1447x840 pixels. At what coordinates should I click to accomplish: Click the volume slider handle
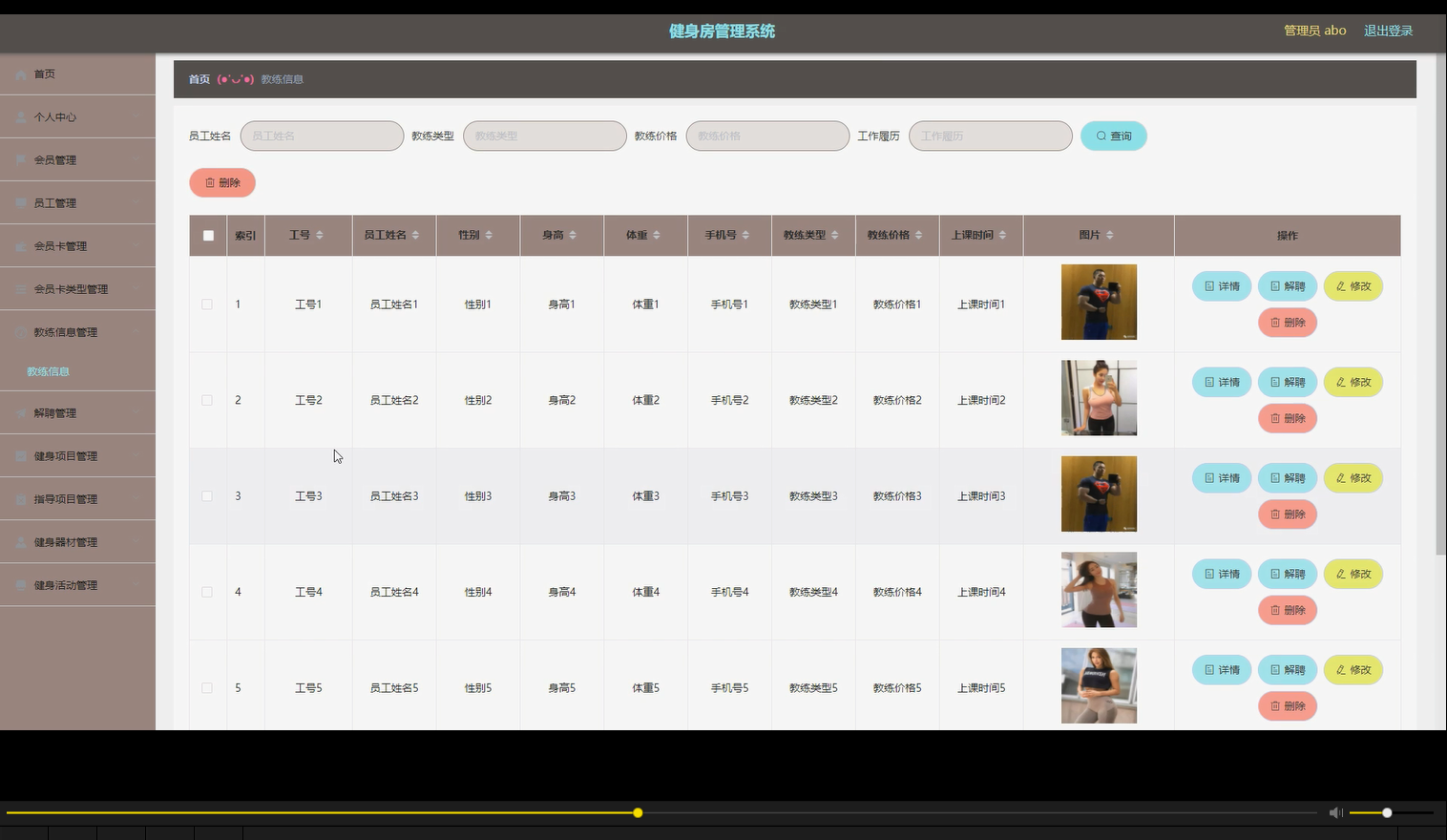(x=1387, y=813)
